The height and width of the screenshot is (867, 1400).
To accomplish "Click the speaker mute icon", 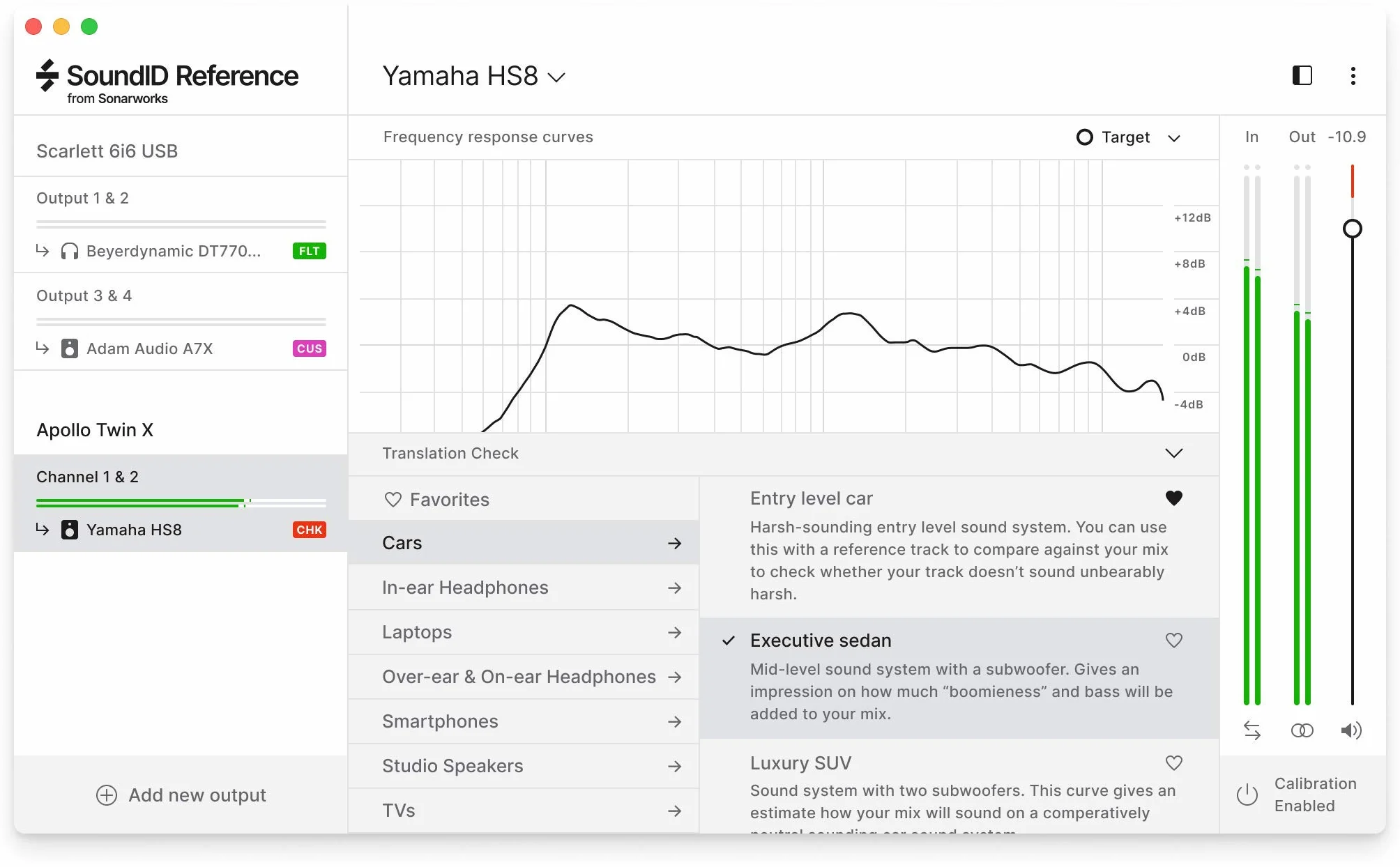I will pyautogui.click(x=1351, y=730).
